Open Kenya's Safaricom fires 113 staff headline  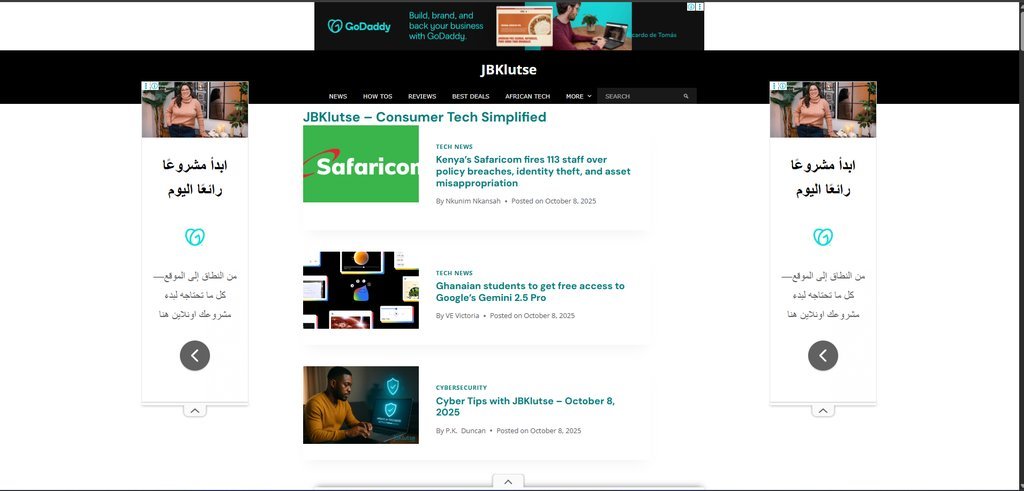(534, 171)
